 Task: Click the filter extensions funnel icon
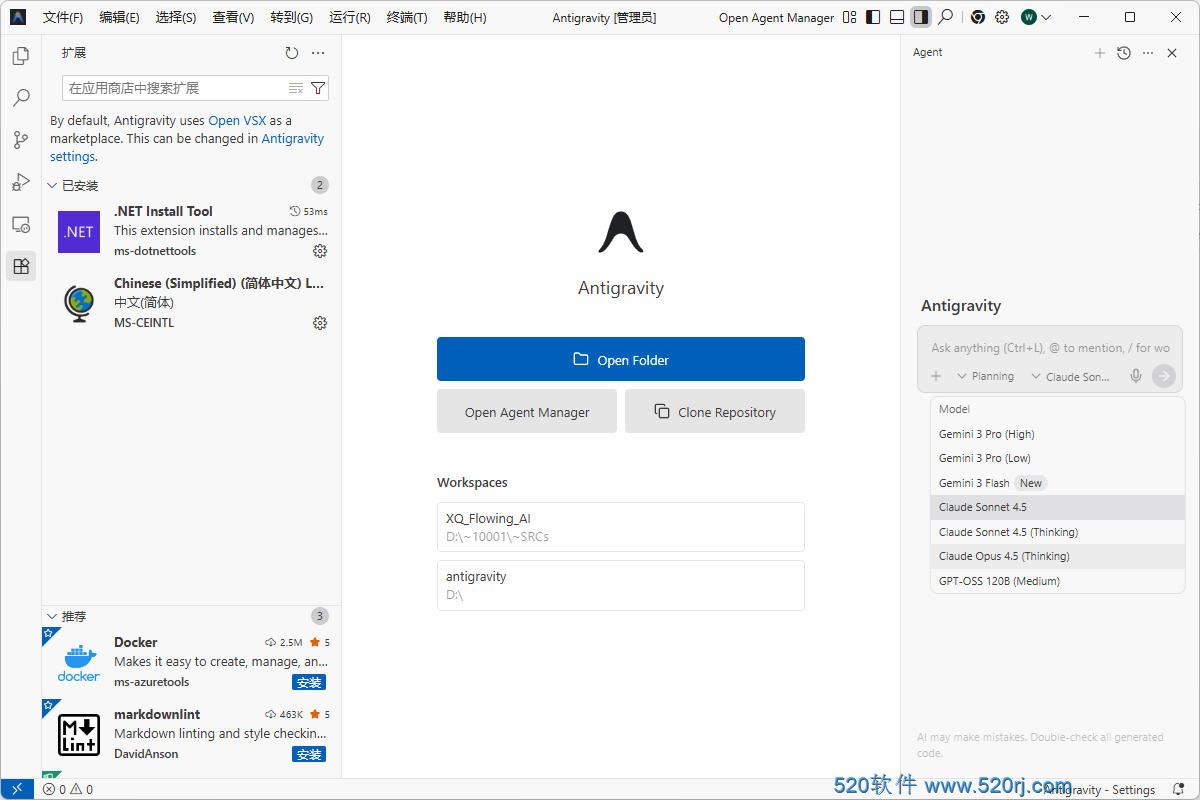(x=318, y=88)
